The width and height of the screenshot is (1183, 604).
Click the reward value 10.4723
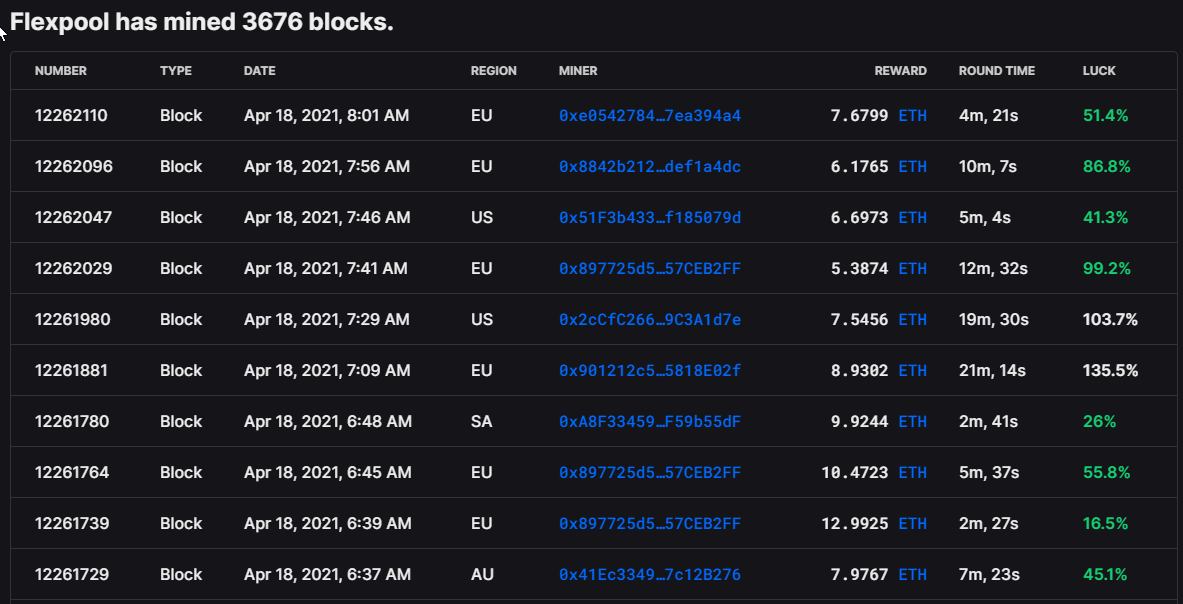[855, 473]
